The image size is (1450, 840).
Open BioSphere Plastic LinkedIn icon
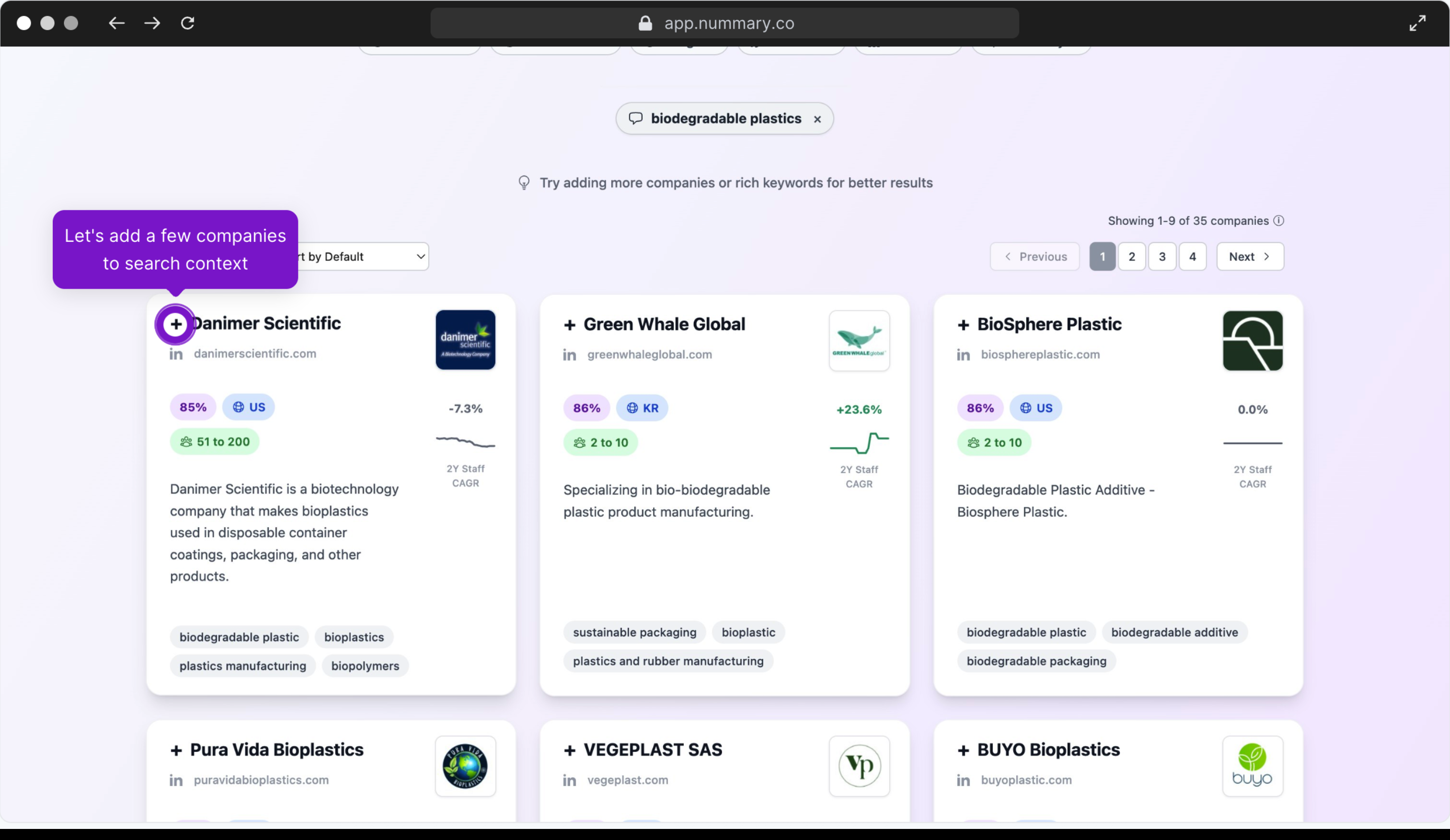(x=963, y=355)
